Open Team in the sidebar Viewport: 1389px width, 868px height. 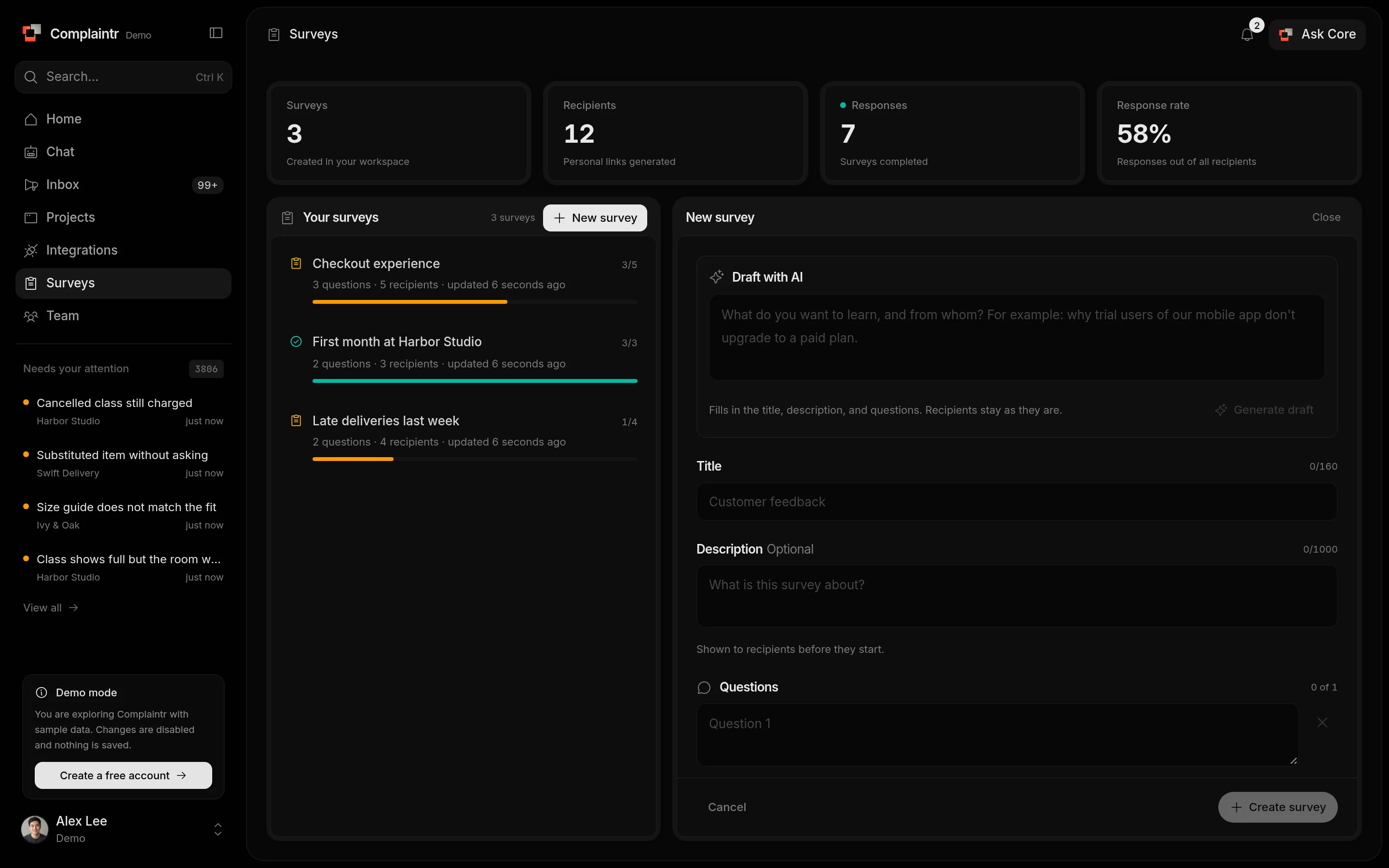point(123,316)
